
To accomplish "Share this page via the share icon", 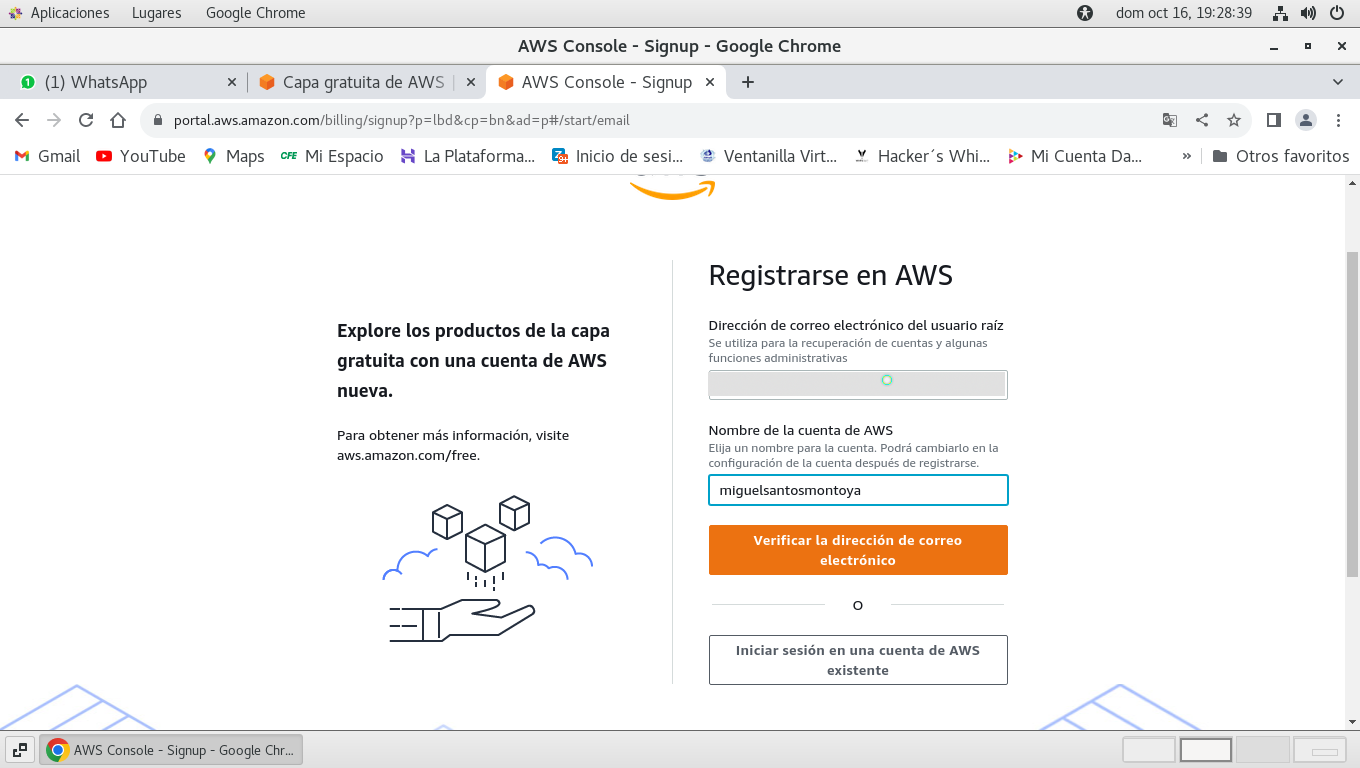I will click(x=1202, y=120).
